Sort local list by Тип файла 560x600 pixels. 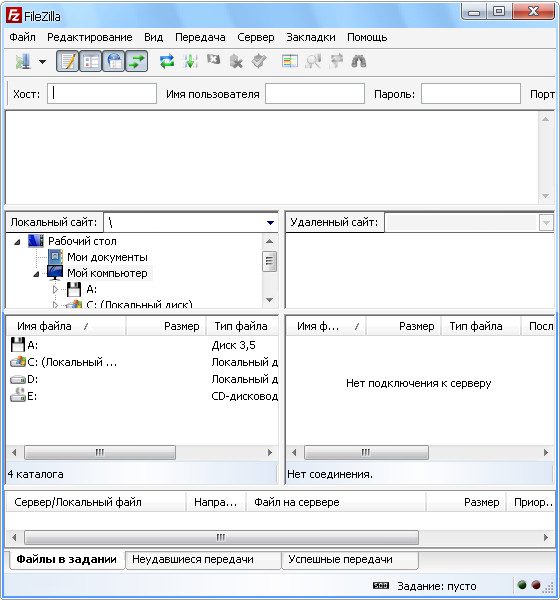click(242, 326)
